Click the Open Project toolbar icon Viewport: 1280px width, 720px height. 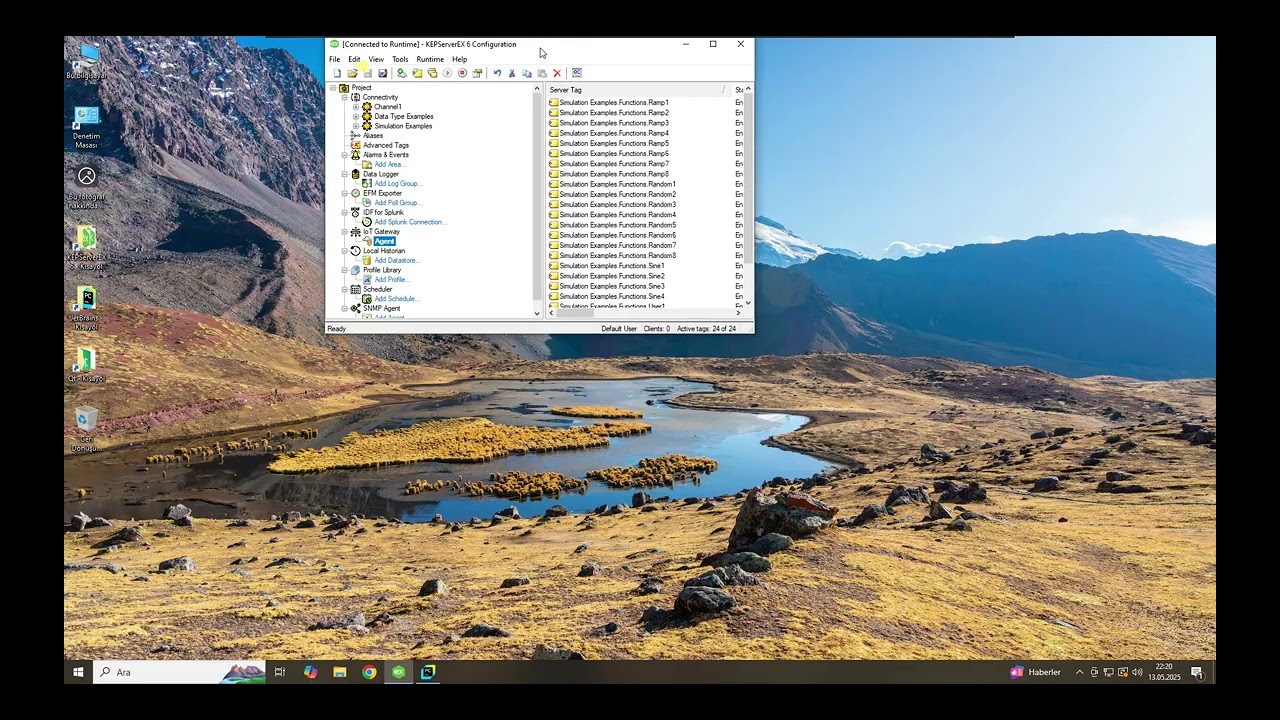(x=352, y=73)
